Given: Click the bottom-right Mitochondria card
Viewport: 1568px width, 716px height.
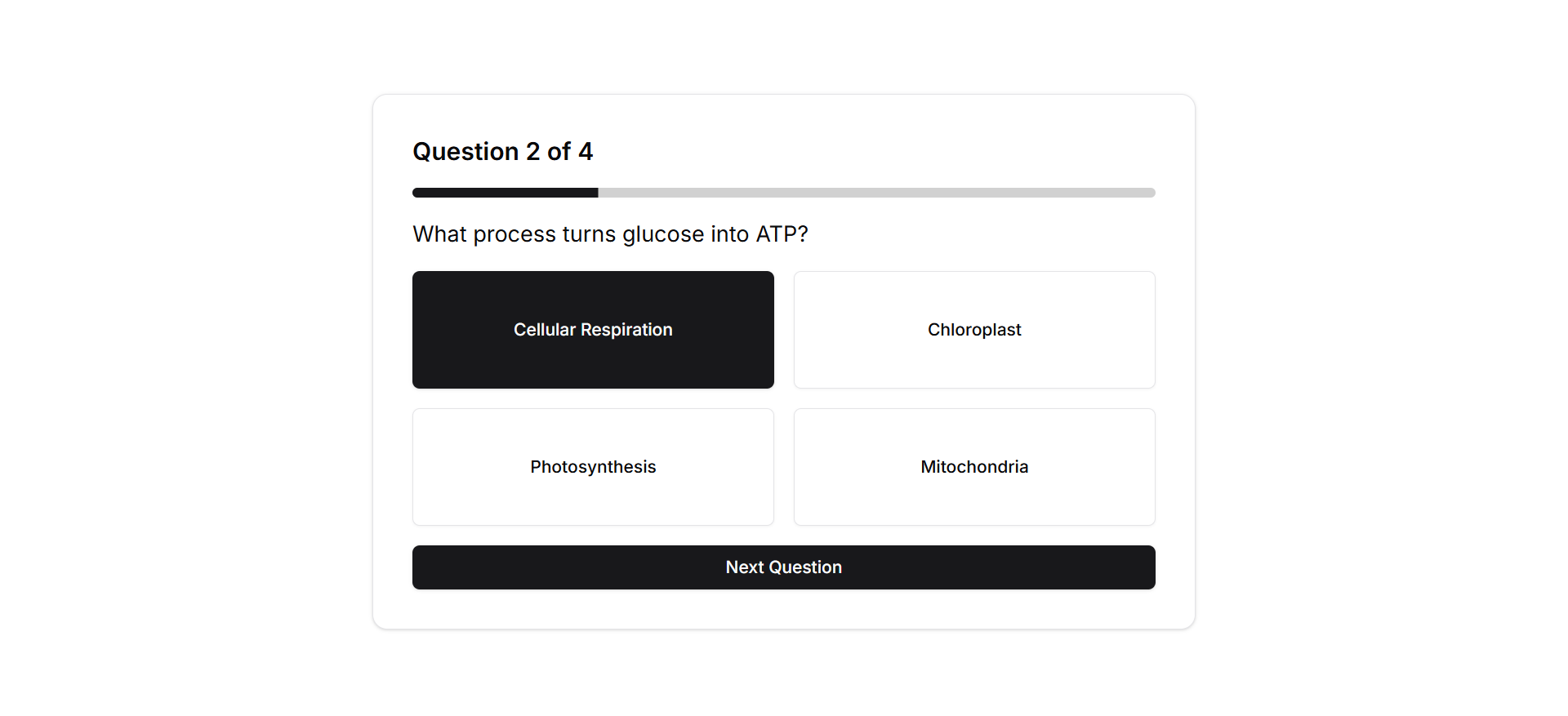Looking at the screenshot, I should (x=974, y=467).
